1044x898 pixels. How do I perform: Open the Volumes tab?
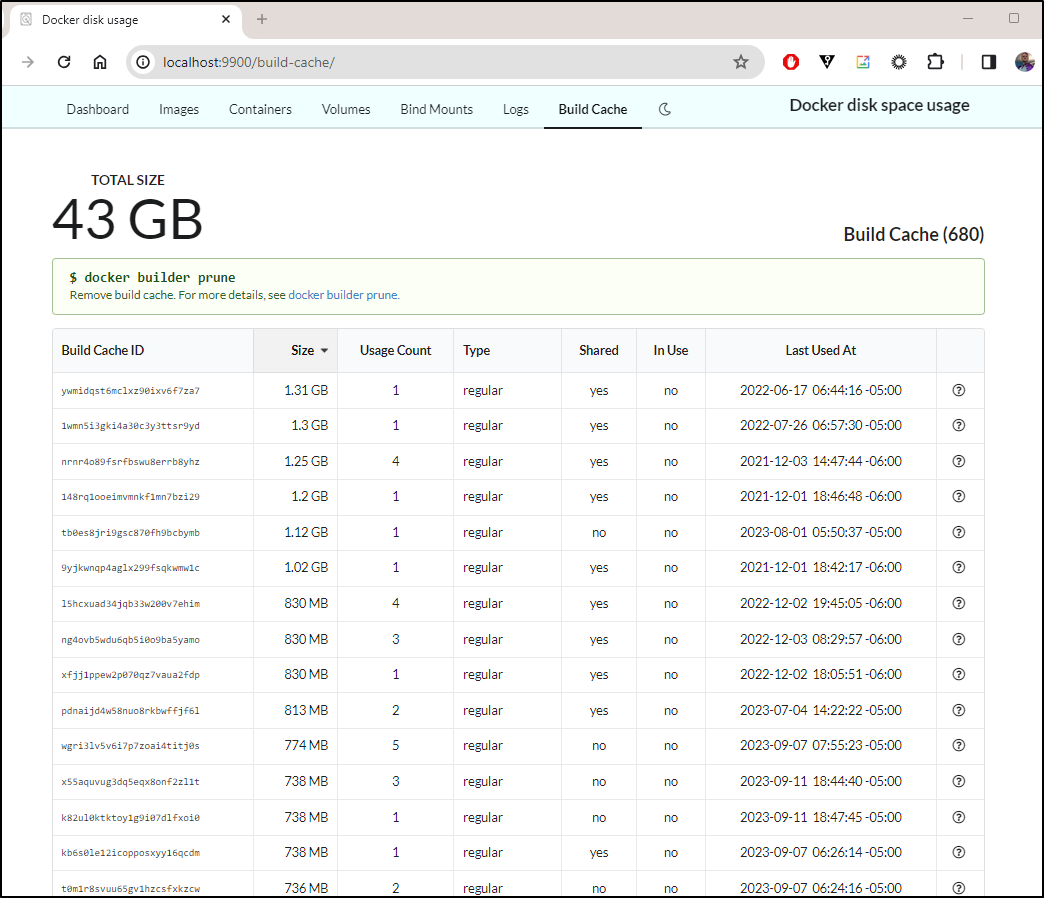(346, 109)
